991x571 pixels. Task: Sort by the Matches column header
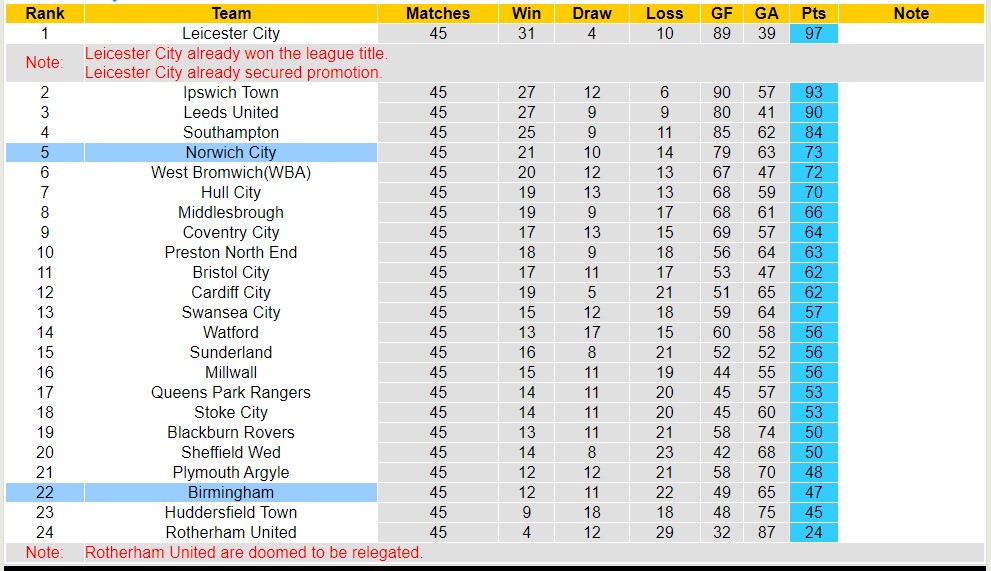pos(438,14)
